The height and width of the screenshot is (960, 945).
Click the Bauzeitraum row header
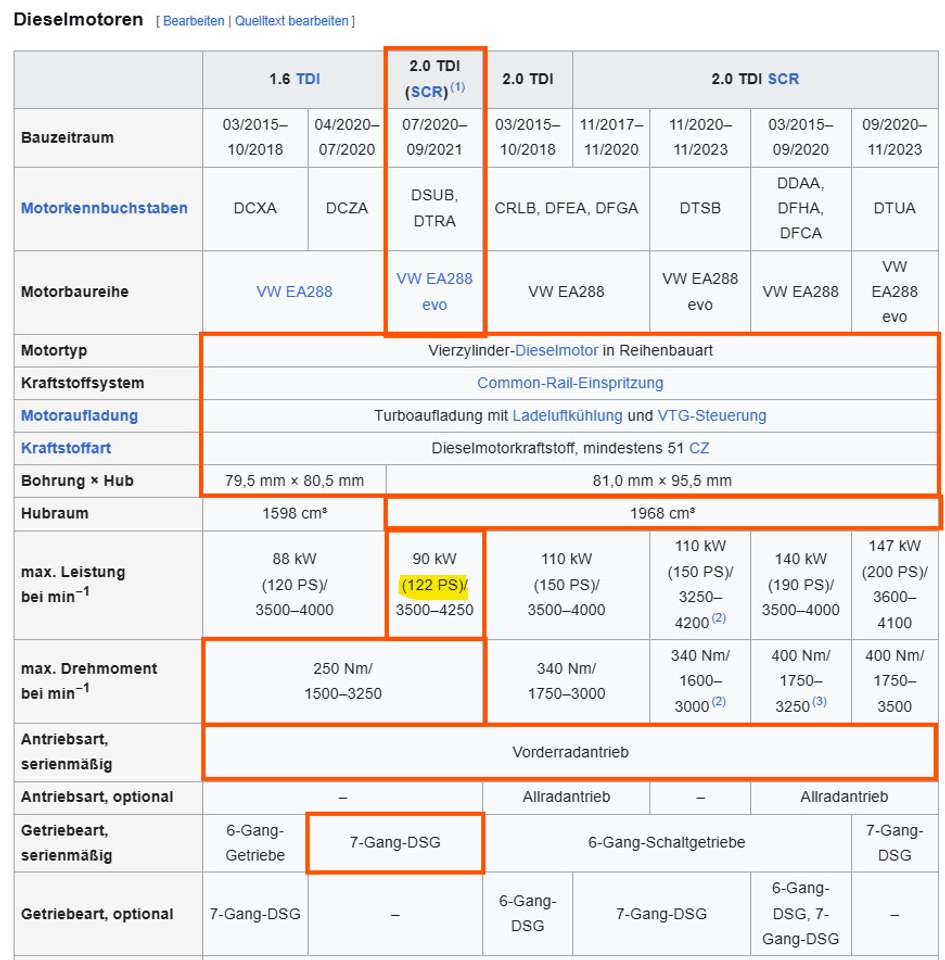pos(108,137)
